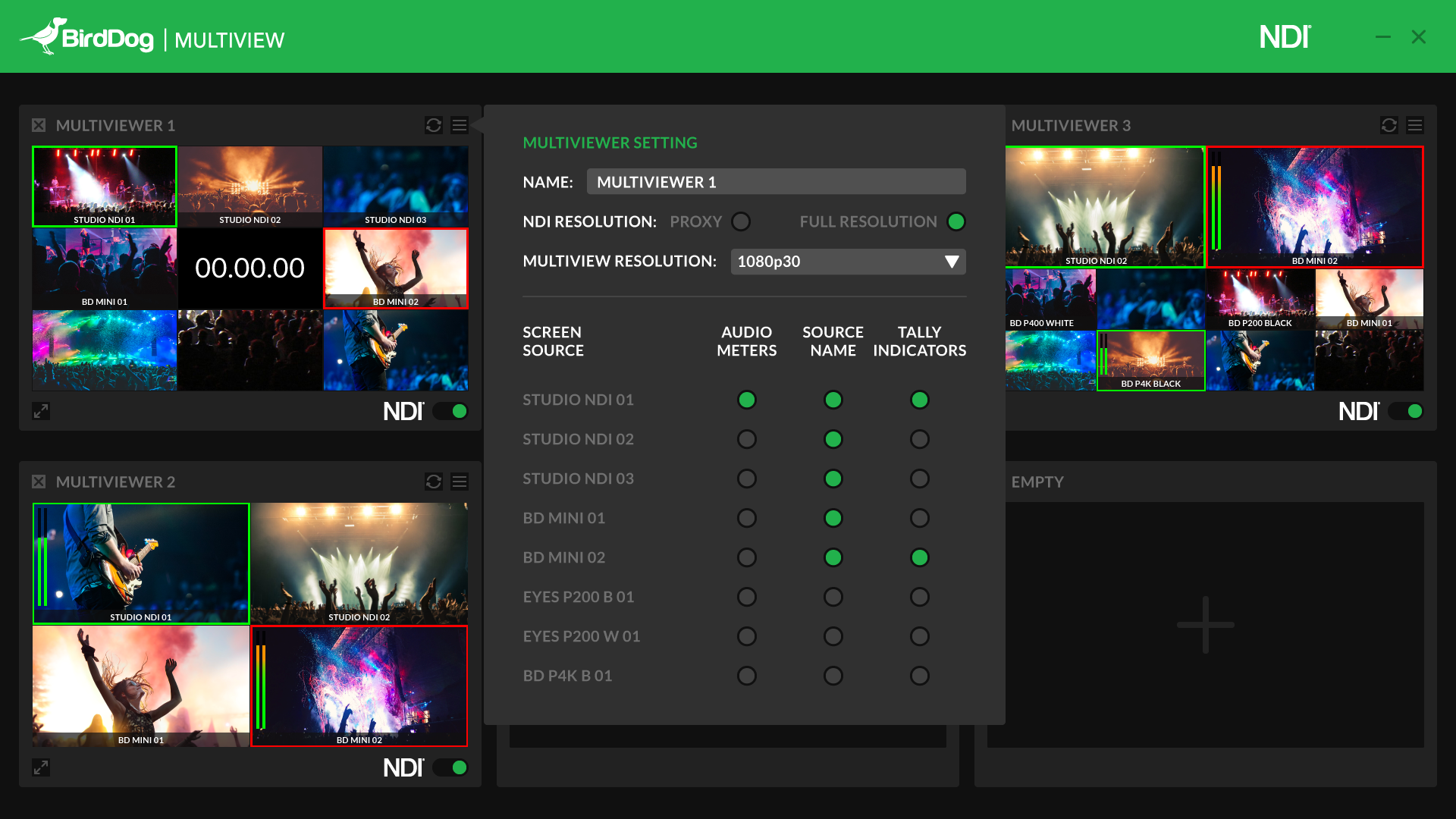
Task: Select STUDIO NDI 02 thumbnail in Multiviewer 2
Action: click(x=359, y=563)
